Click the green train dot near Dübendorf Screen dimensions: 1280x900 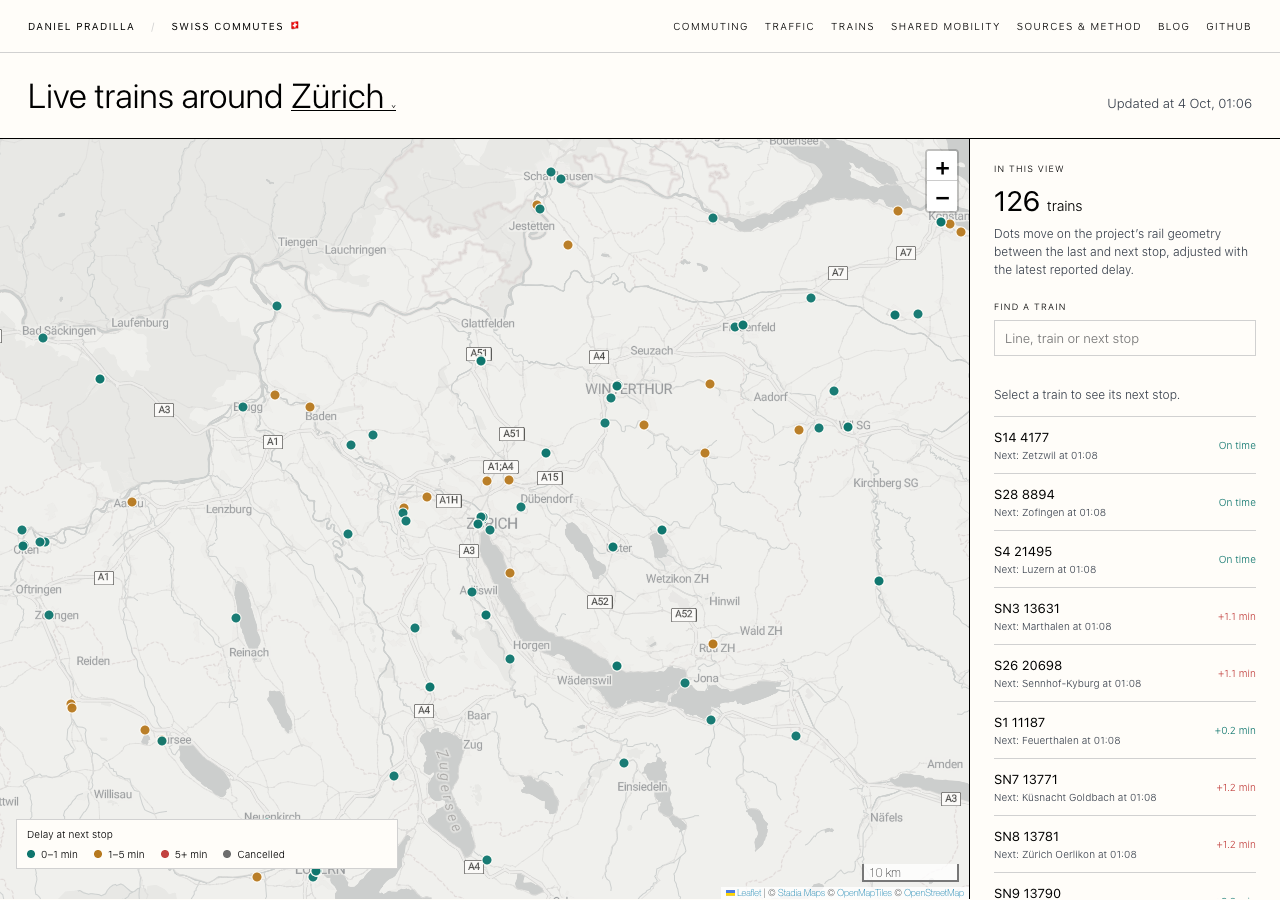(x=521, y=507)
